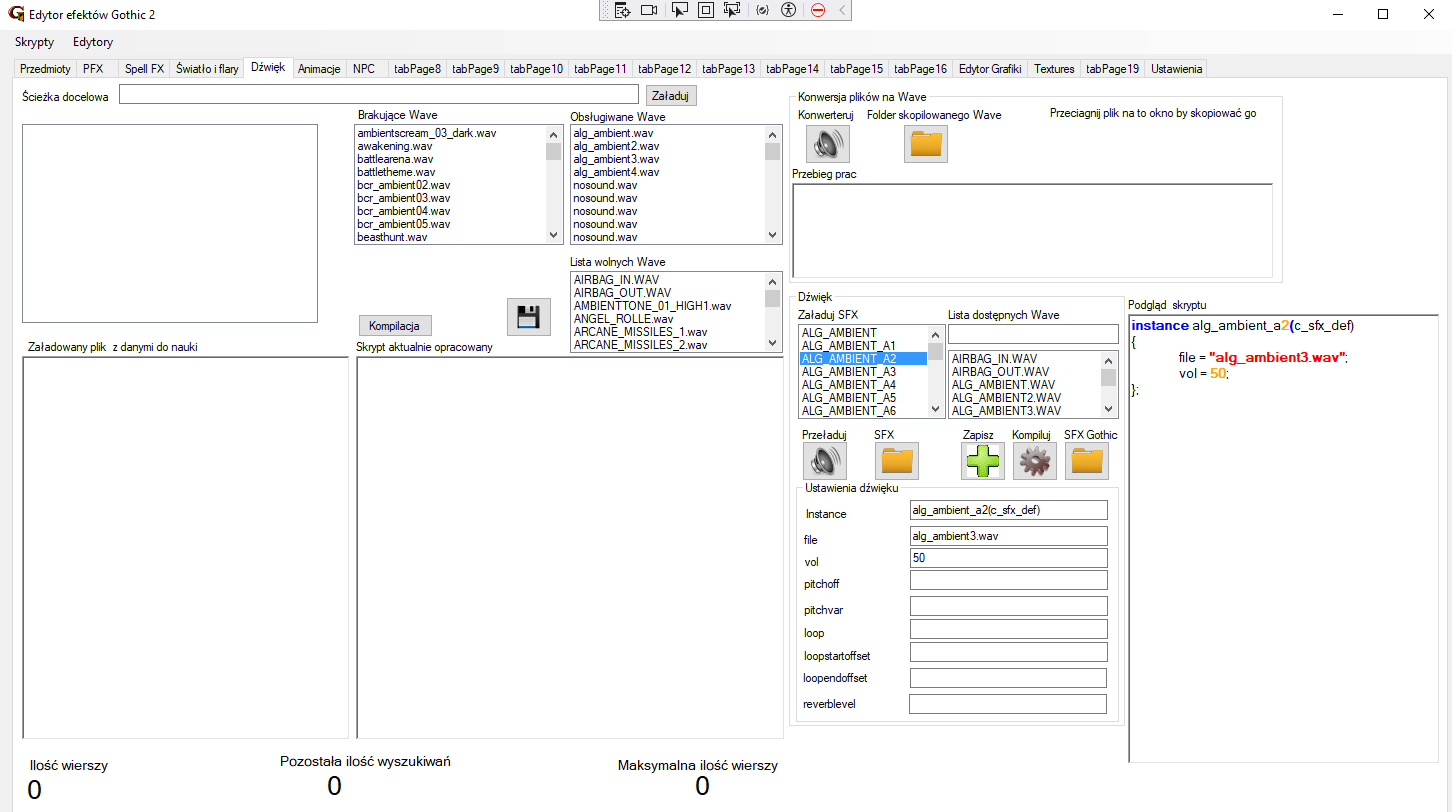
Task: Click down arrow of Lista wolnych Wave scrollbar
Action: pos(772,342)
